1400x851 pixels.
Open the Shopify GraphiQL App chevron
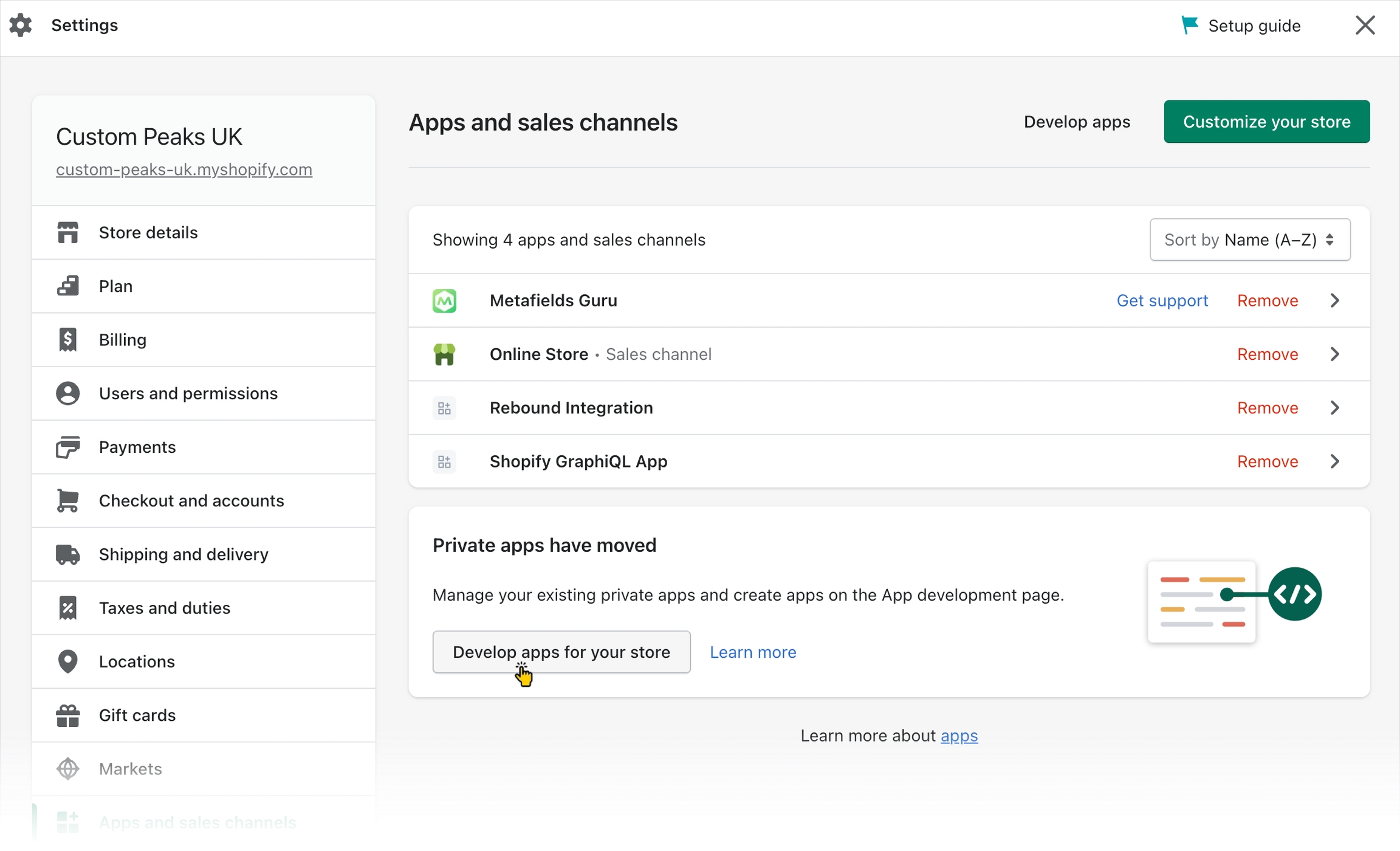click(1334, 461)
